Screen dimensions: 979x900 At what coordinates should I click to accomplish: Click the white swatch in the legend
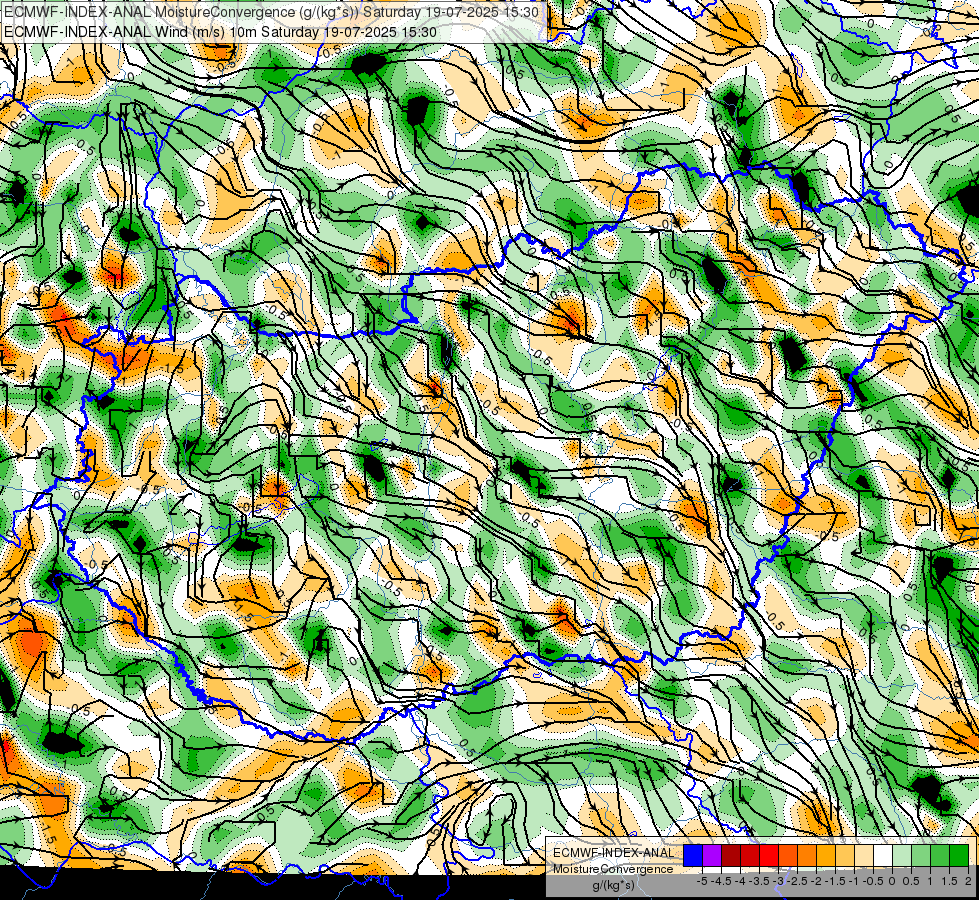pyautogui.click(x=883, y=856)
